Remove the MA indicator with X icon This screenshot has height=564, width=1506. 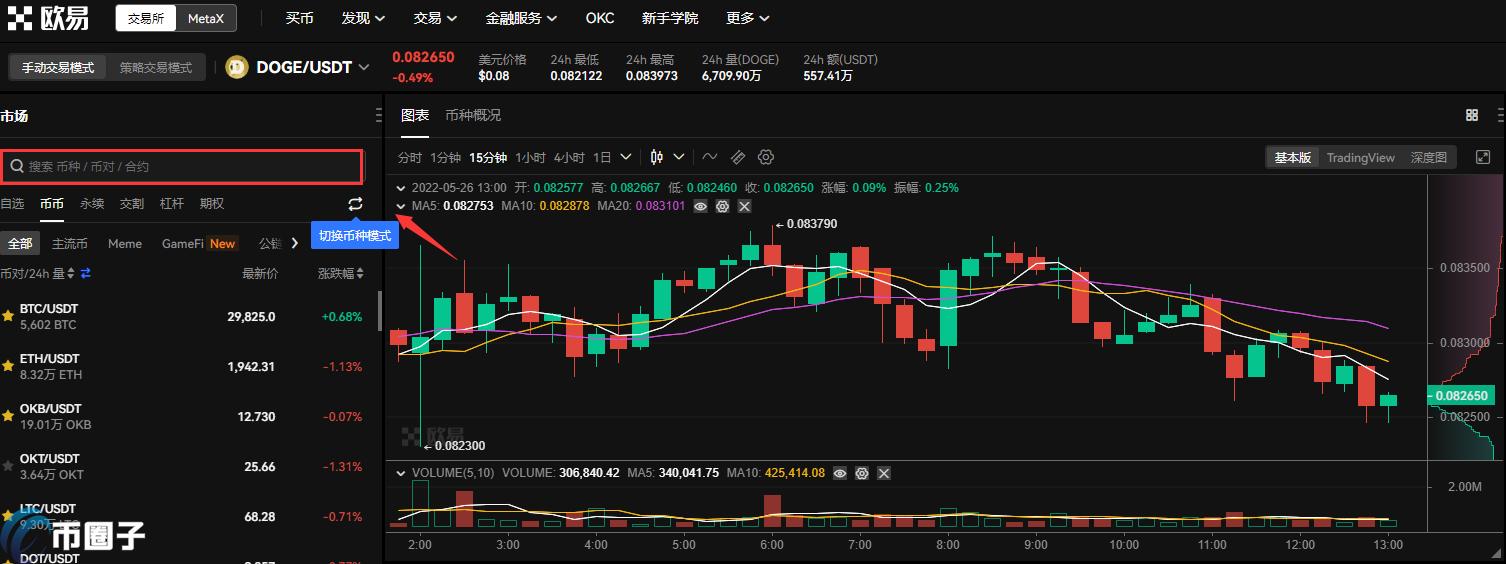click(744, 206)
